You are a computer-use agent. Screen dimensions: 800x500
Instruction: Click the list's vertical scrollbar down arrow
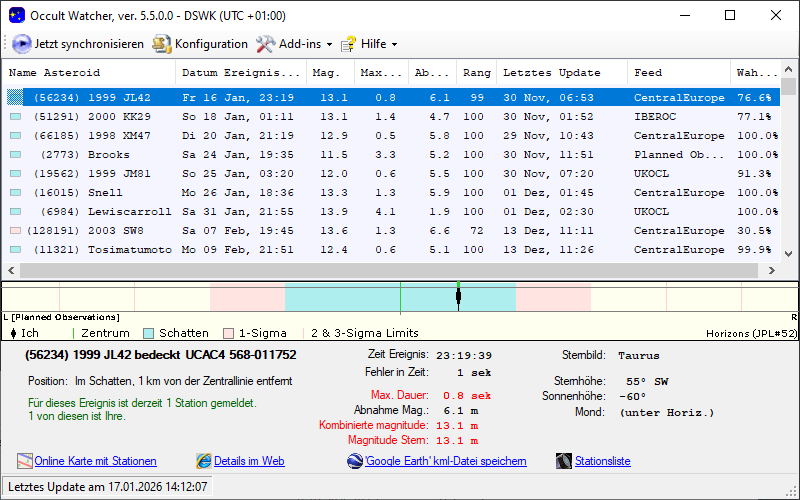tap(788, 253)
